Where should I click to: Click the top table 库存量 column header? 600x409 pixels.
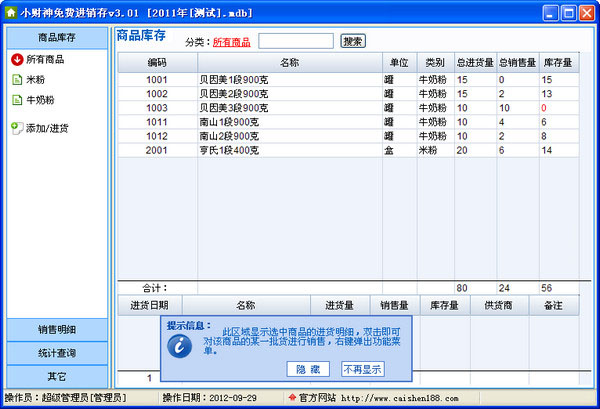tap(559, 63)
